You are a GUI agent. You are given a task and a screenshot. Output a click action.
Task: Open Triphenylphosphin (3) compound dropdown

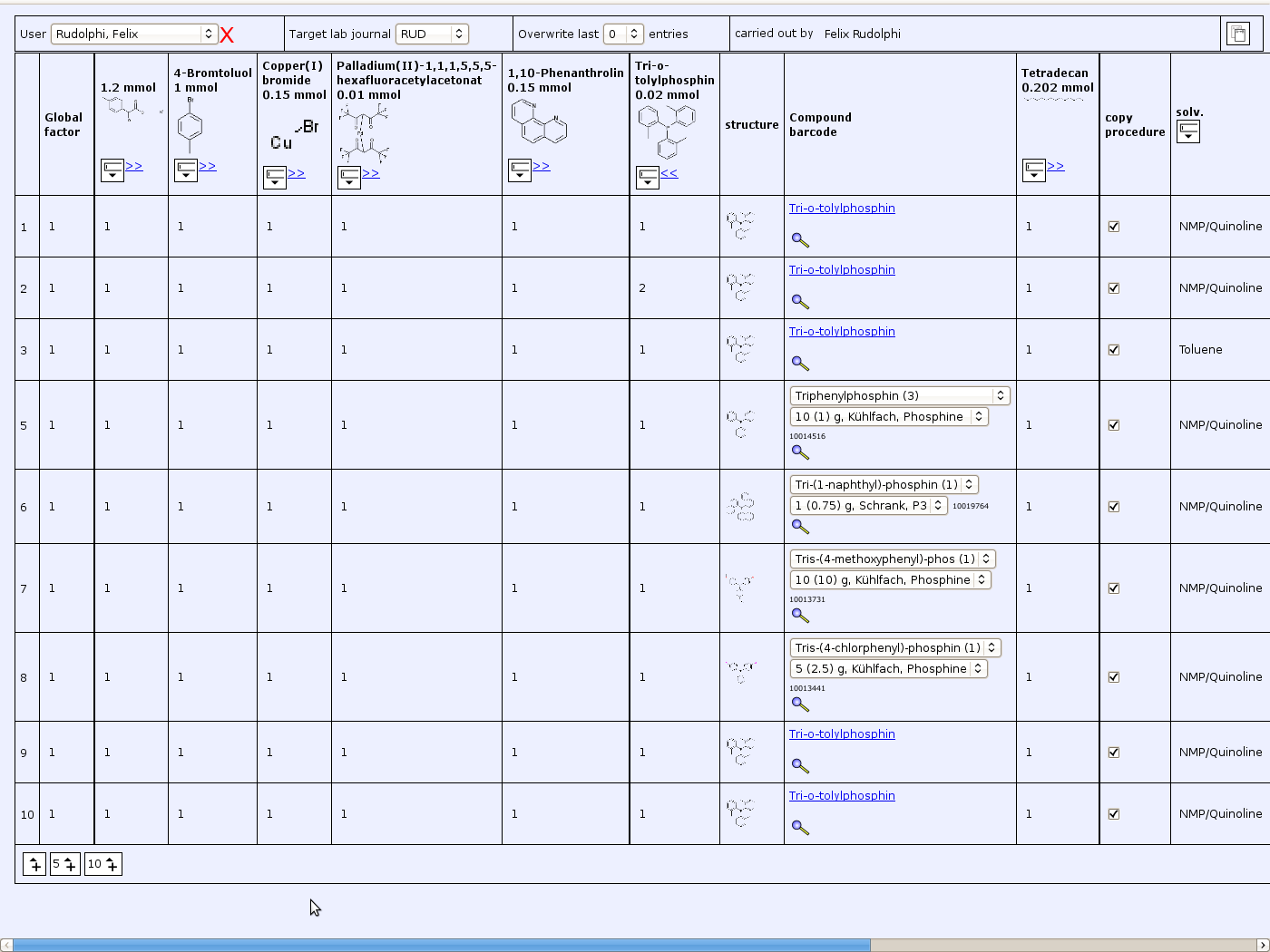pos(900,396)
